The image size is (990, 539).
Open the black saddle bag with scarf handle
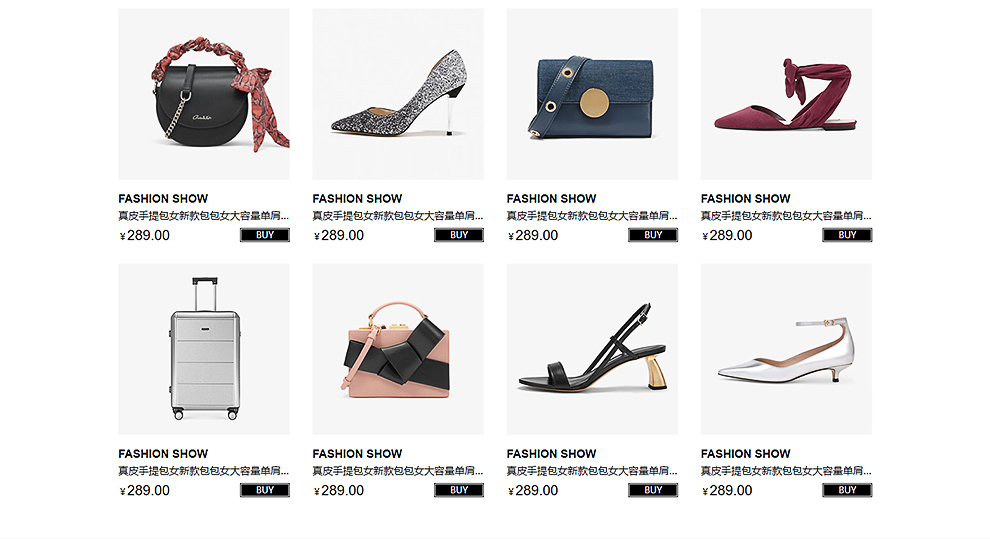203,94
